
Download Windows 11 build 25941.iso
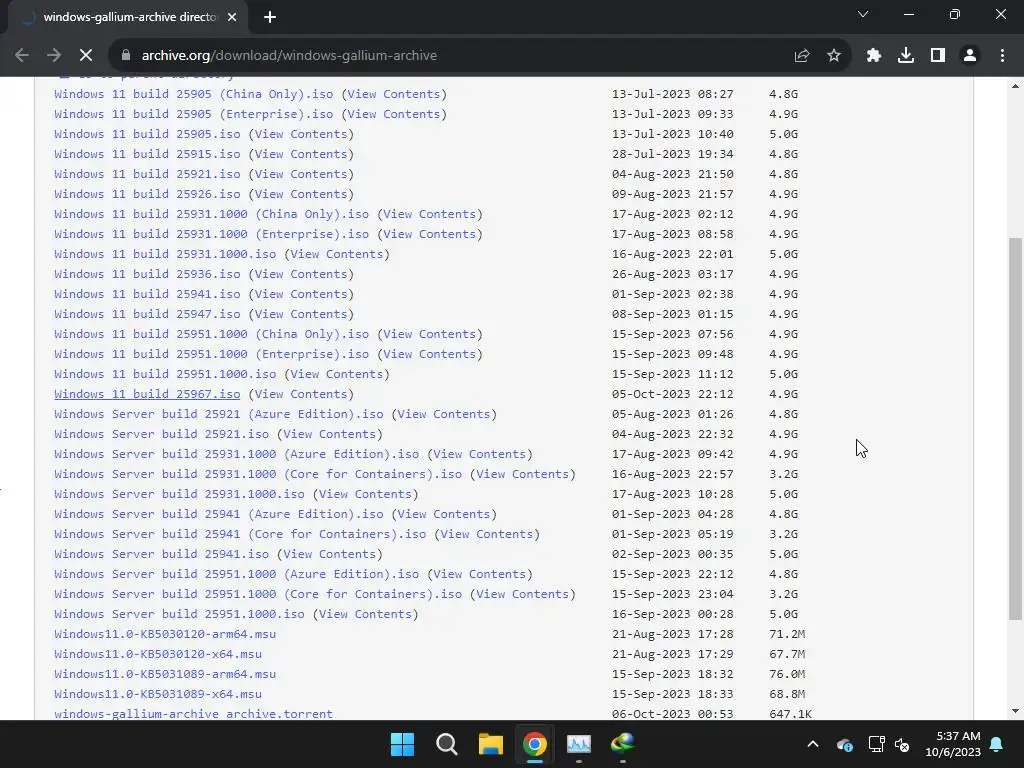pyautogui.click(x=147, y=294)
